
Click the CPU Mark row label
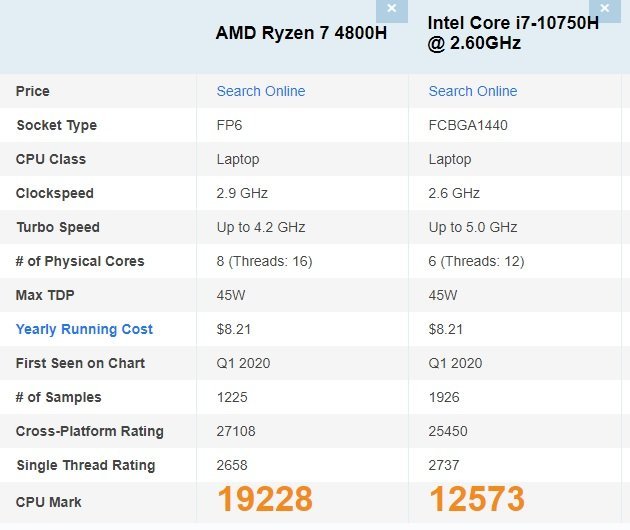(49, 502)
